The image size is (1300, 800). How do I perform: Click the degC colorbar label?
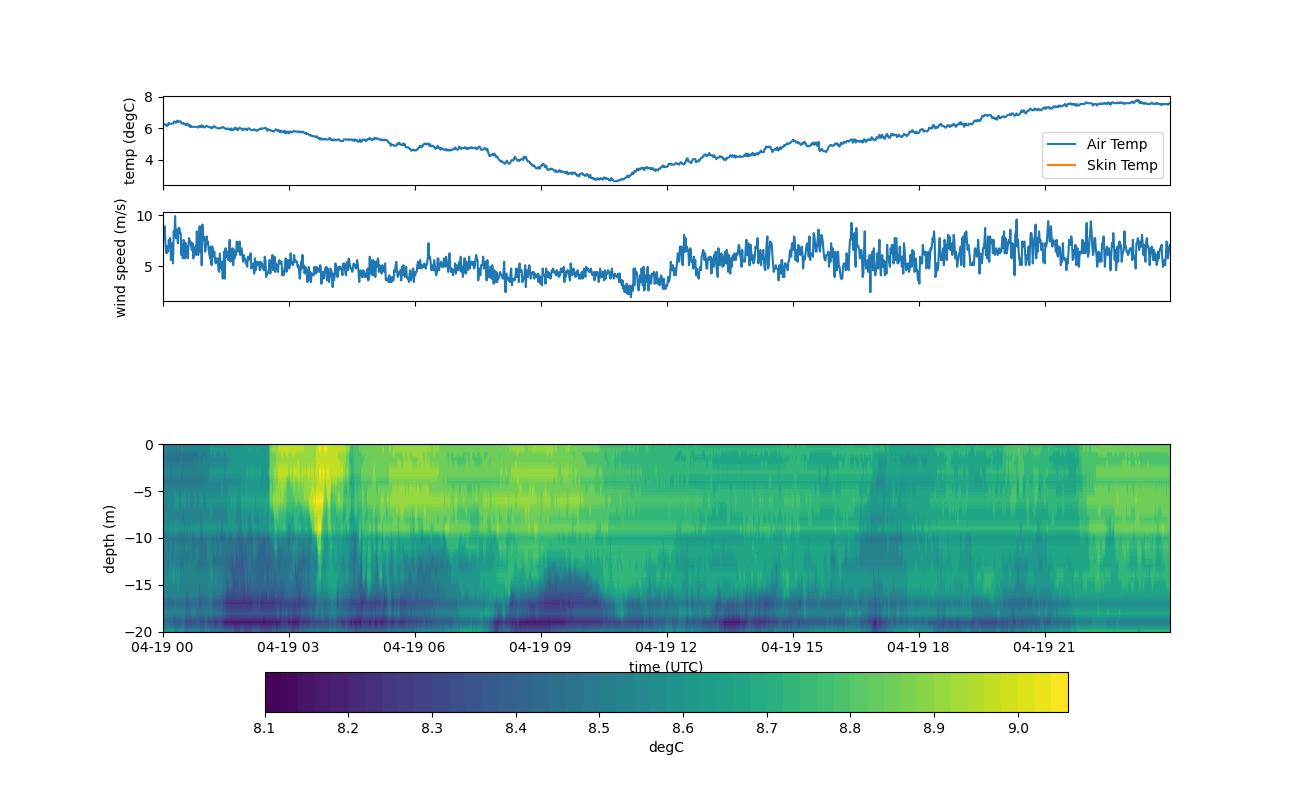666,747
